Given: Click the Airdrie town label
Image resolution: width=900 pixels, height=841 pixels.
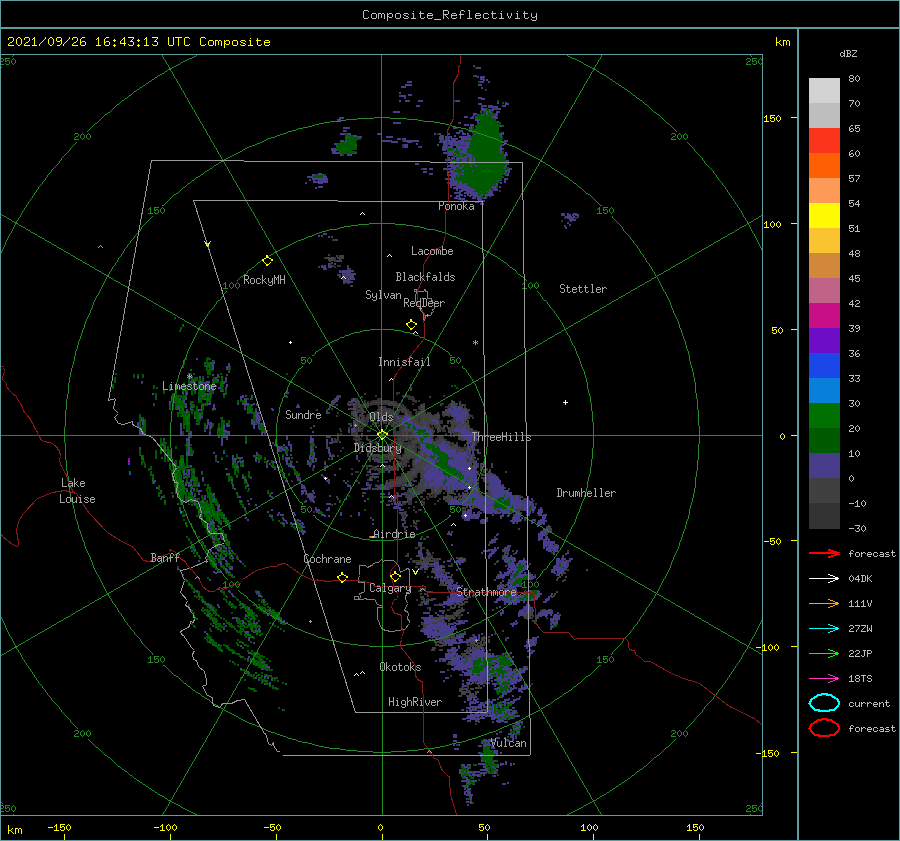Looking at the screenshot, I should [x=394, y=534].
